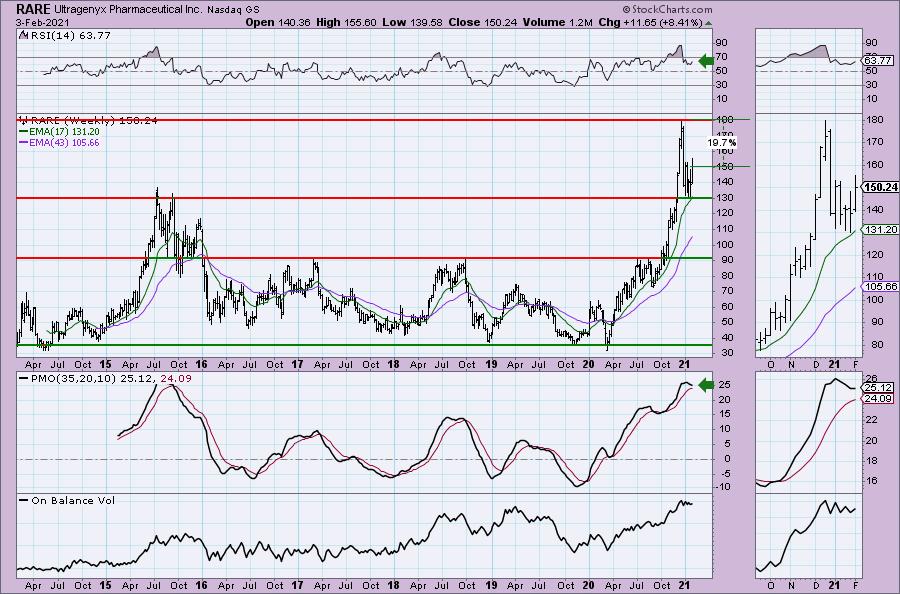The width and height of the screenshot is (900, 594).
Task: Click the 25.12 PMO tag in zoom panel
Action: pos(878,387)
